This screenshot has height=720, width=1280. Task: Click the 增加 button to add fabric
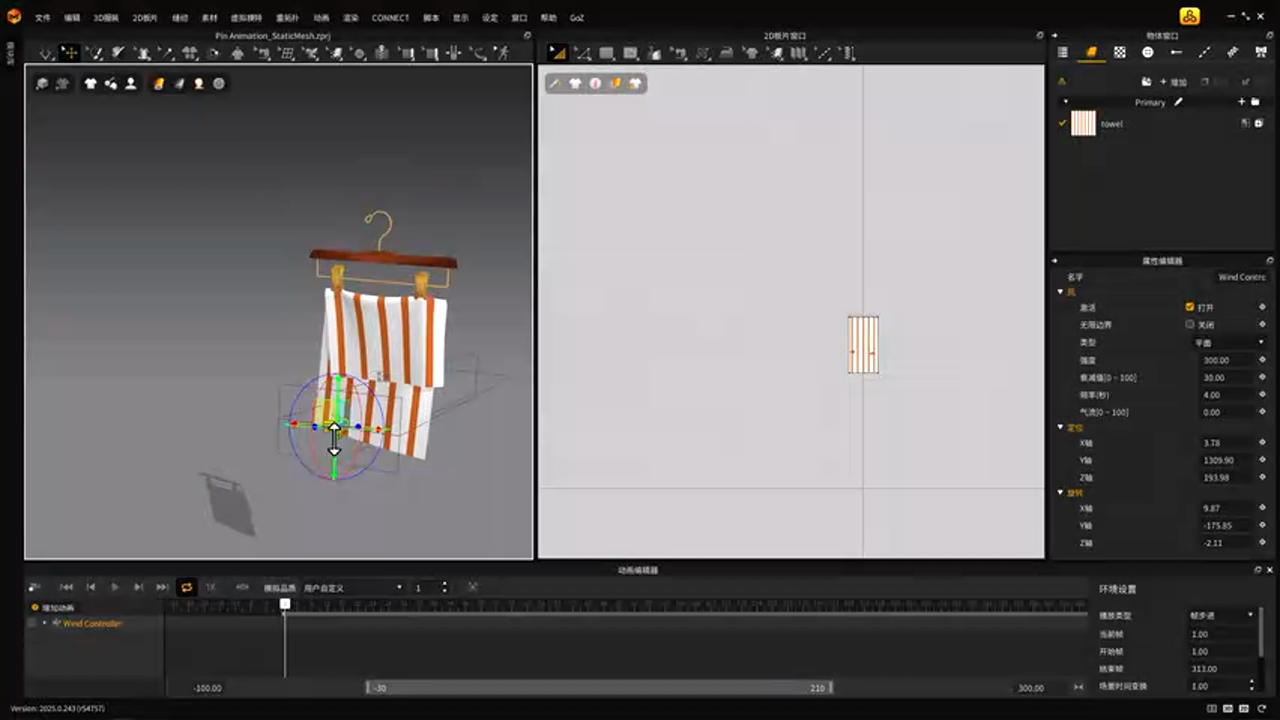tap(1172, 82)
